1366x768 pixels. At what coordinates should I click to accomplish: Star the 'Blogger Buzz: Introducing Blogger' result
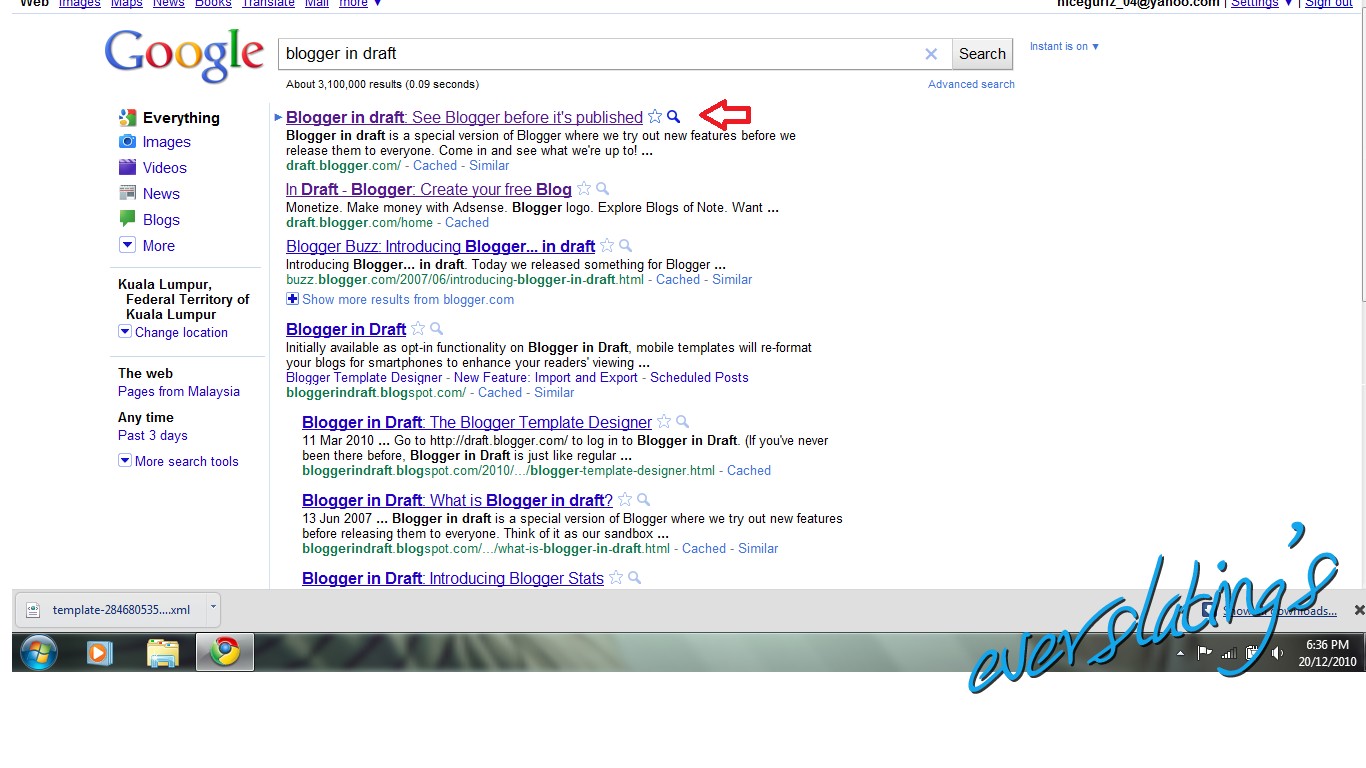pos(607,246)
